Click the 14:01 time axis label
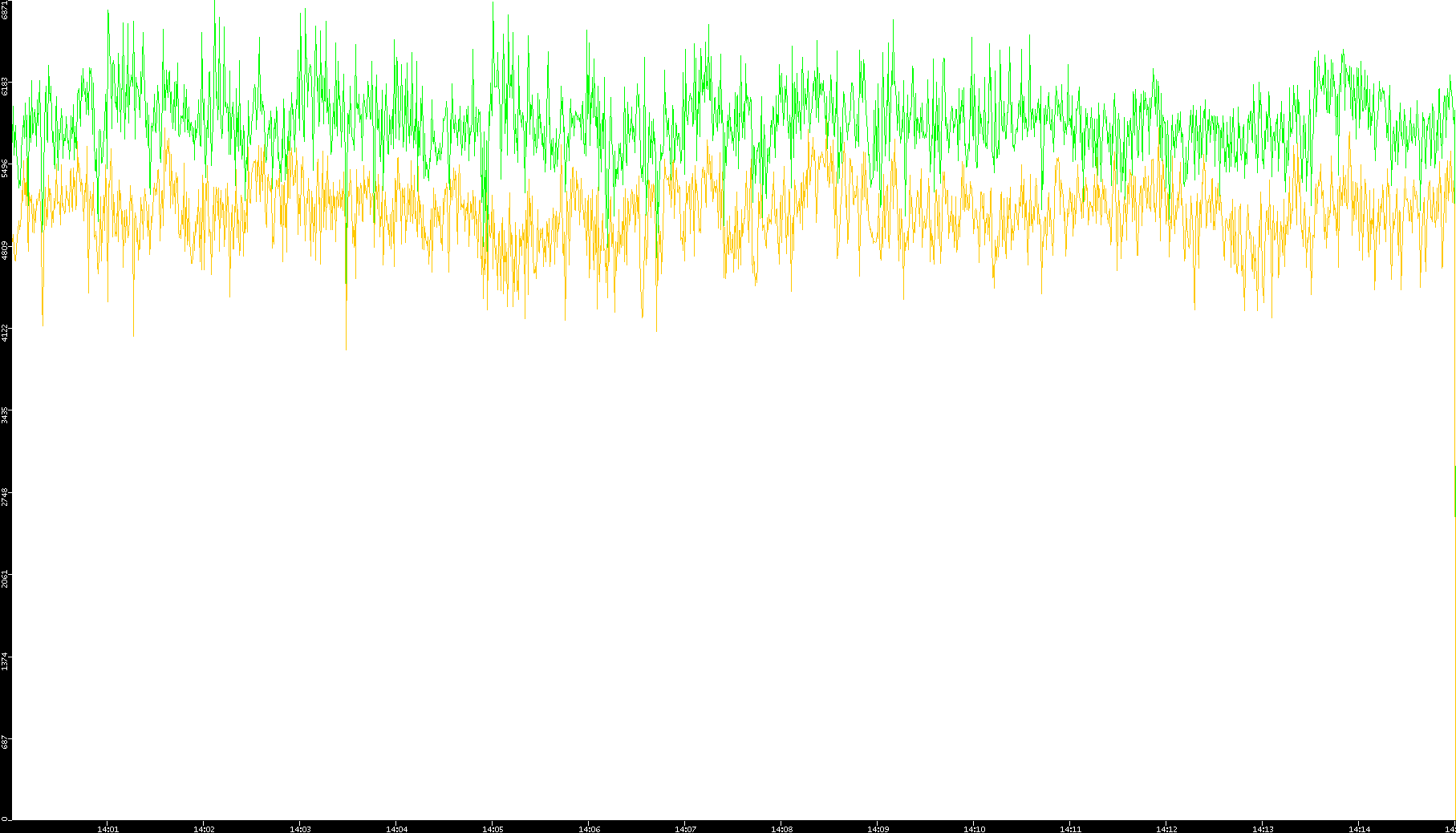 (x=107, y=828)
